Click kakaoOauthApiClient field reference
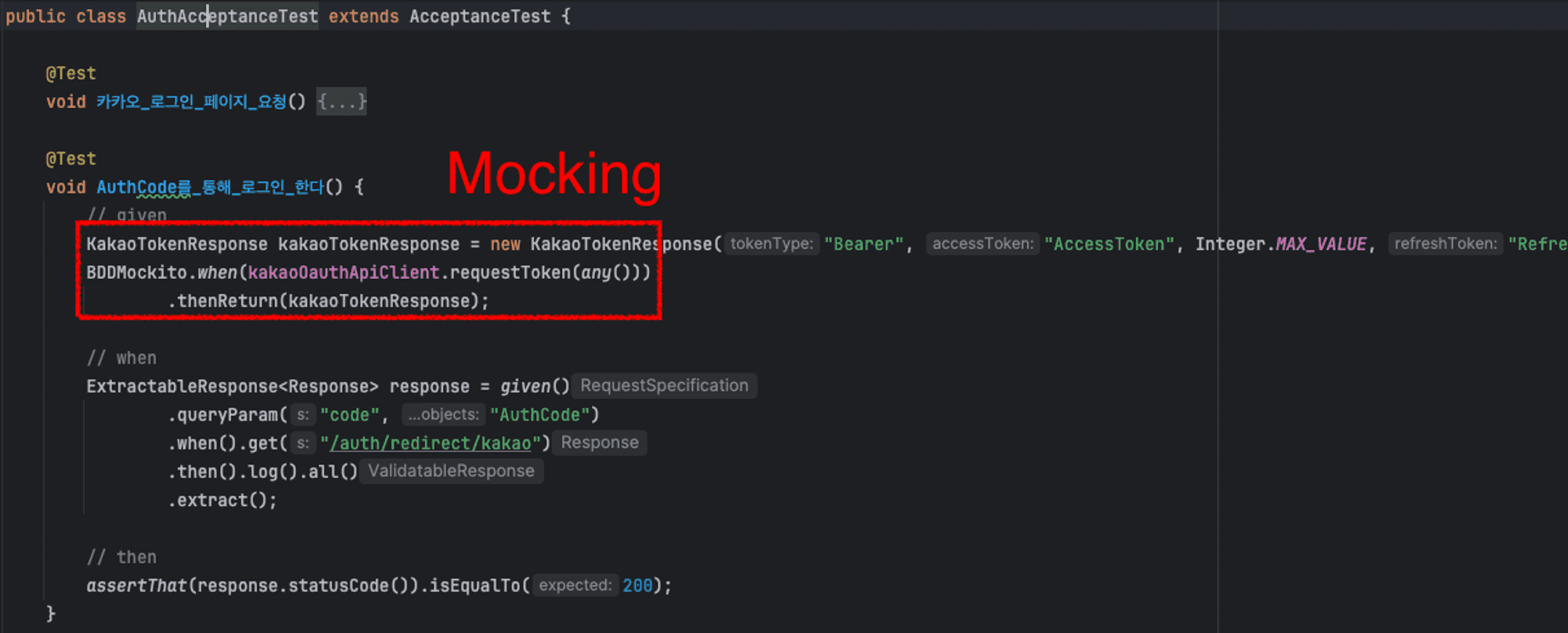This screenshot has height=633, width=1568. click(343, 273)
